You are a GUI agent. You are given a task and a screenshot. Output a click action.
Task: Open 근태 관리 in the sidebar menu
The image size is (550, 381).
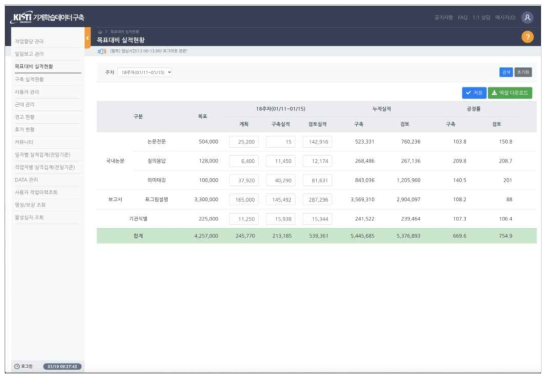coord(25,105)
